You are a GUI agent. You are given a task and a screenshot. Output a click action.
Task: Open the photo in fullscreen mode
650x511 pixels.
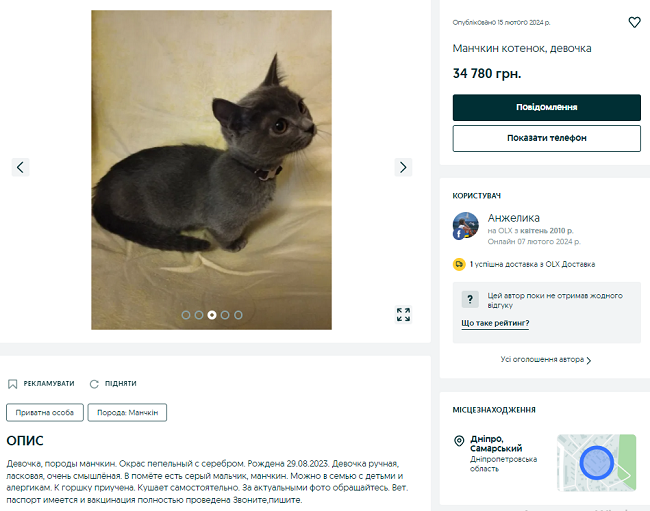coord(403,315)
